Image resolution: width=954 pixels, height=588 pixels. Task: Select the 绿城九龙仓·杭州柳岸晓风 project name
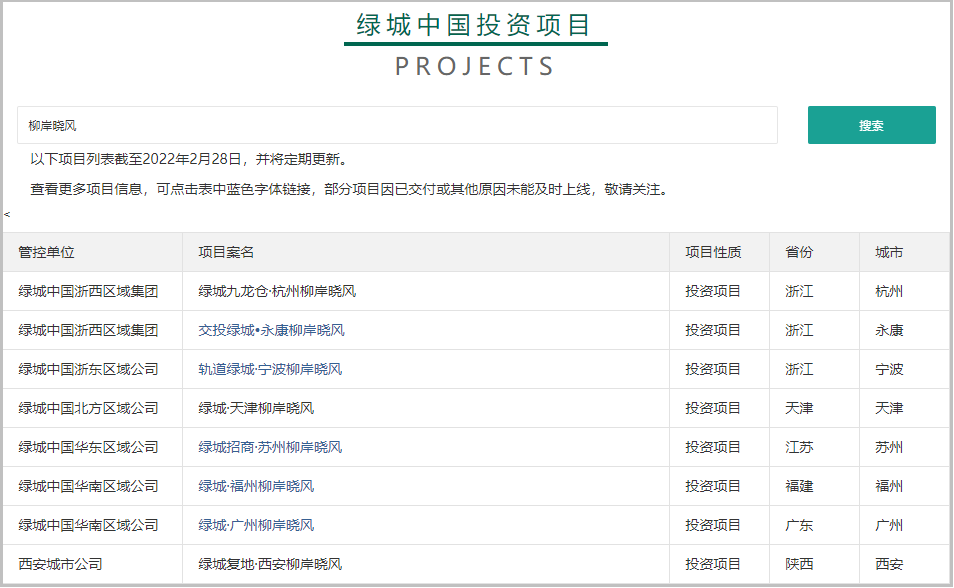pos(277,292)
